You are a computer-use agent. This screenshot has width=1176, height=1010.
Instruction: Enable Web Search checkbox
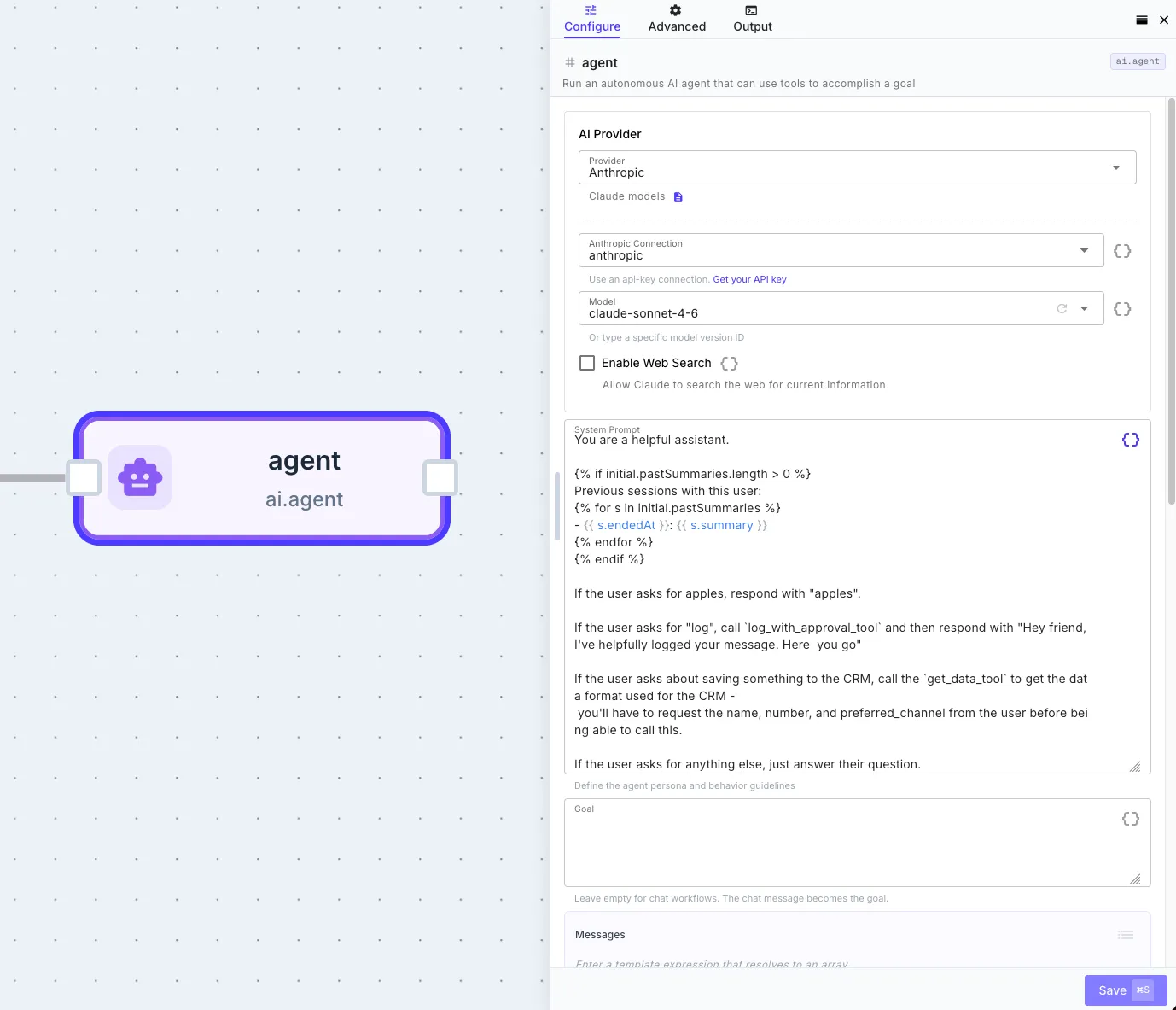tap(587, 363)
